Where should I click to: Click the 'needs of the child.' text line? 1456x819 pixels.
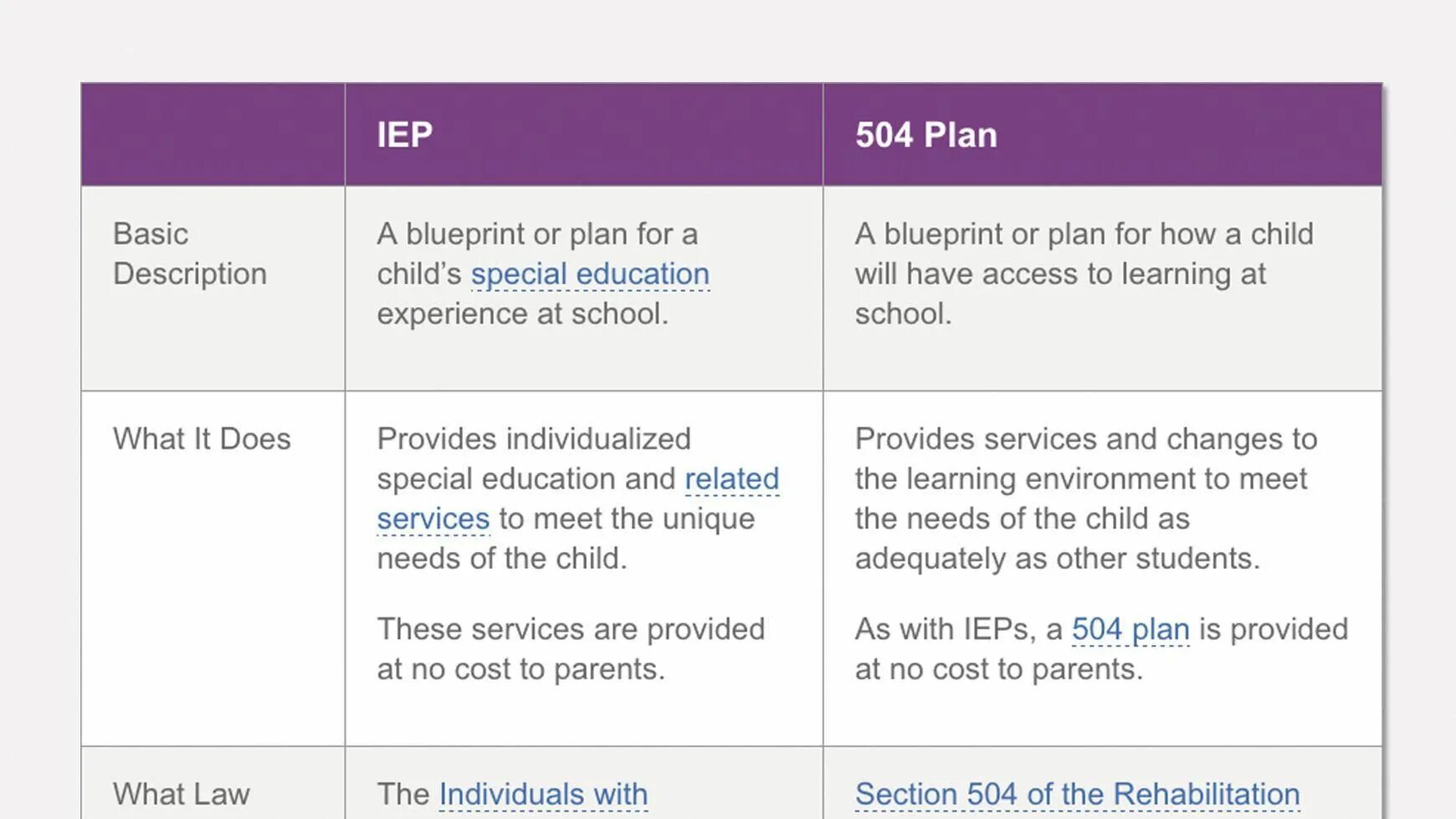pos(502,559)
